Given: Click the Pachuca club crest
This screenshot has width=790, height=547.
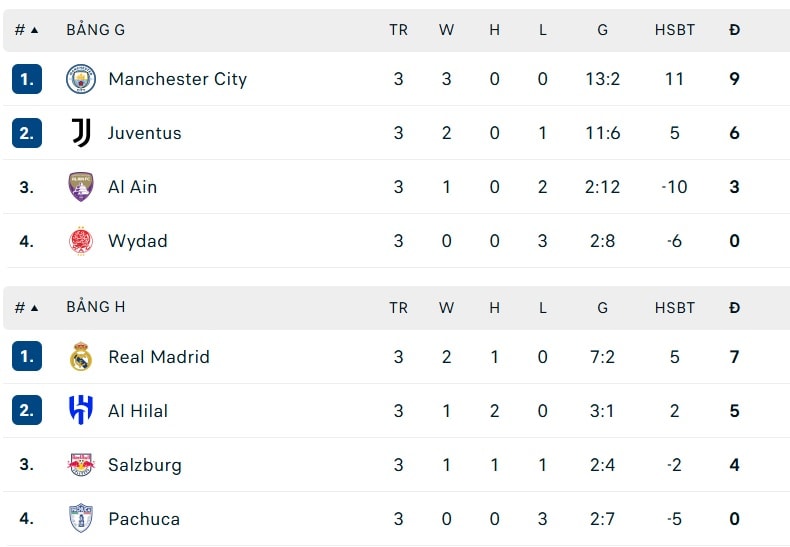Looking at the screenshot, I should [x=81, y=518].
